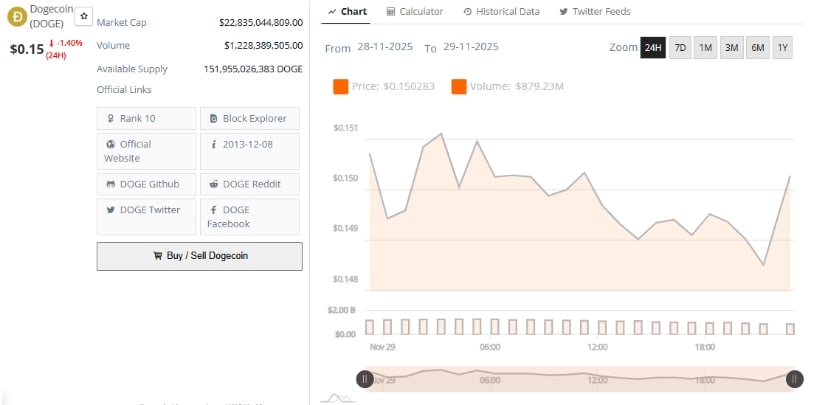This screenshot has width=825, height=405.
Task: Open the DOGE Github link
Action: click(x=146, y=184)
